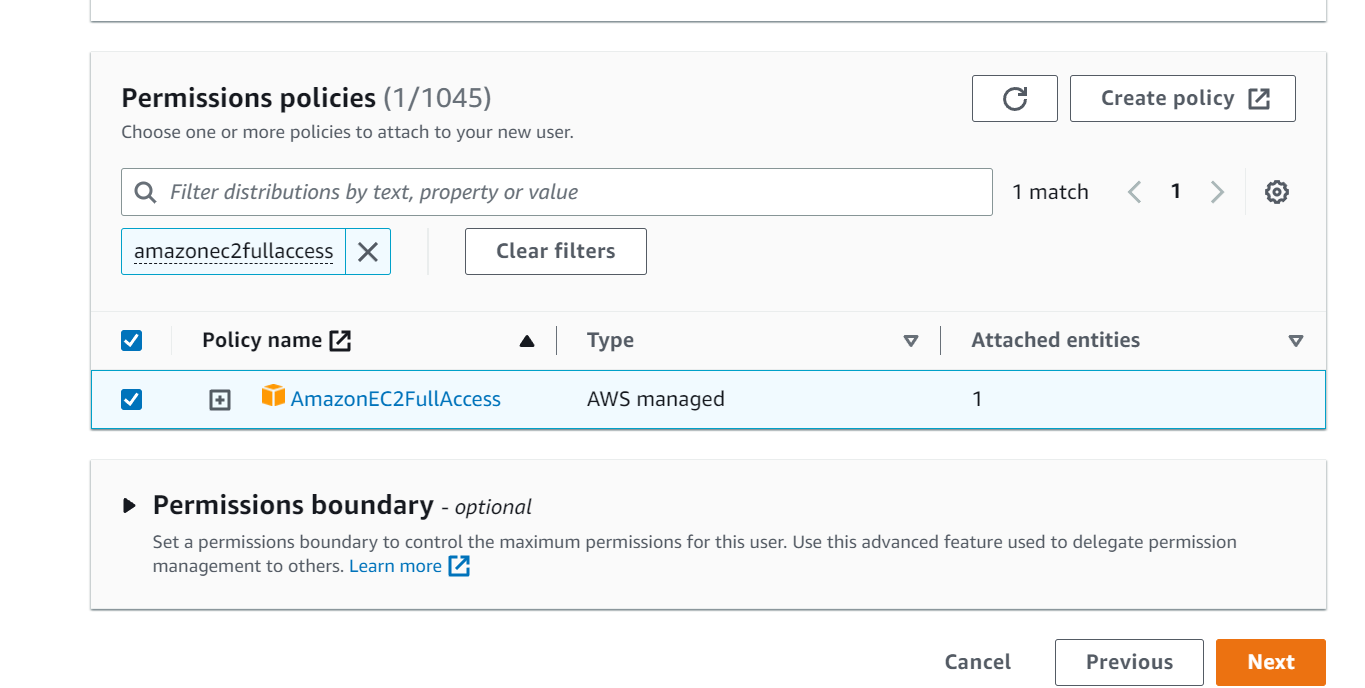Expand the Permissions boundary section

point(130,506)
